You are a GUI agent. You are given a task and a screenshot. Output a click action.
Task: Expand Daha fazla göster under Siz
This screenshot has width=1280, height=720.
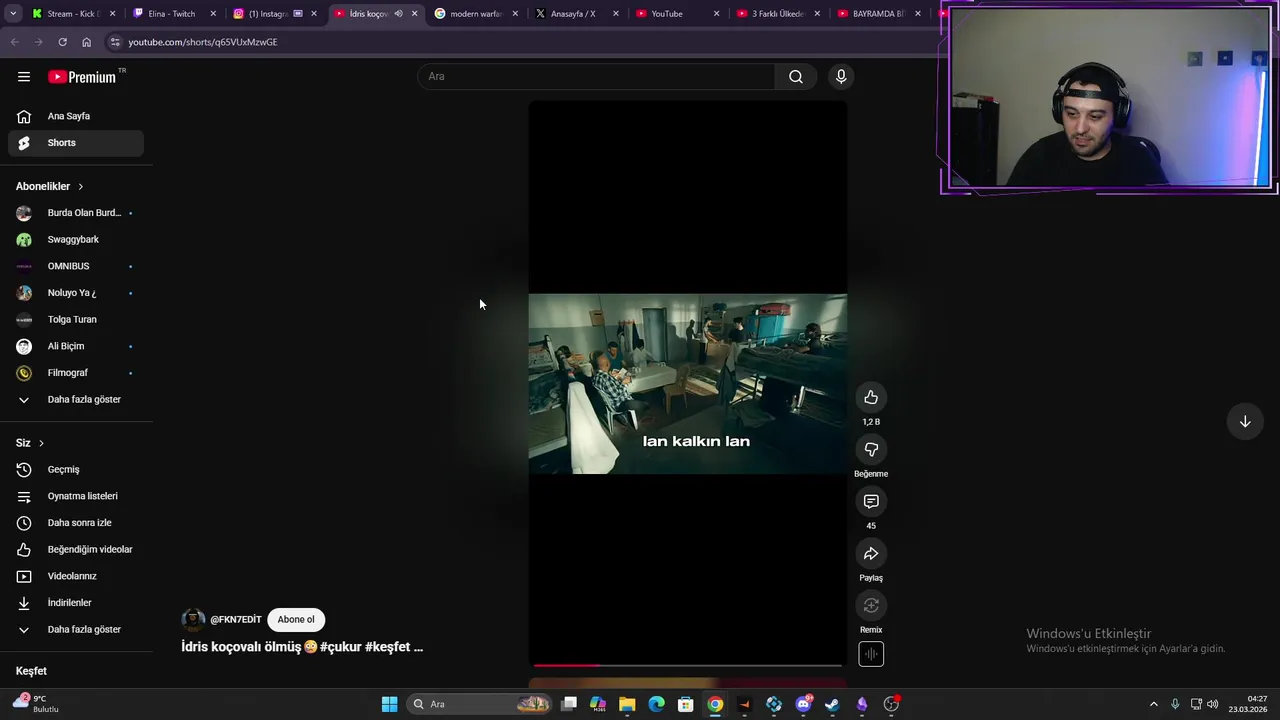click(x=76, y=629)
